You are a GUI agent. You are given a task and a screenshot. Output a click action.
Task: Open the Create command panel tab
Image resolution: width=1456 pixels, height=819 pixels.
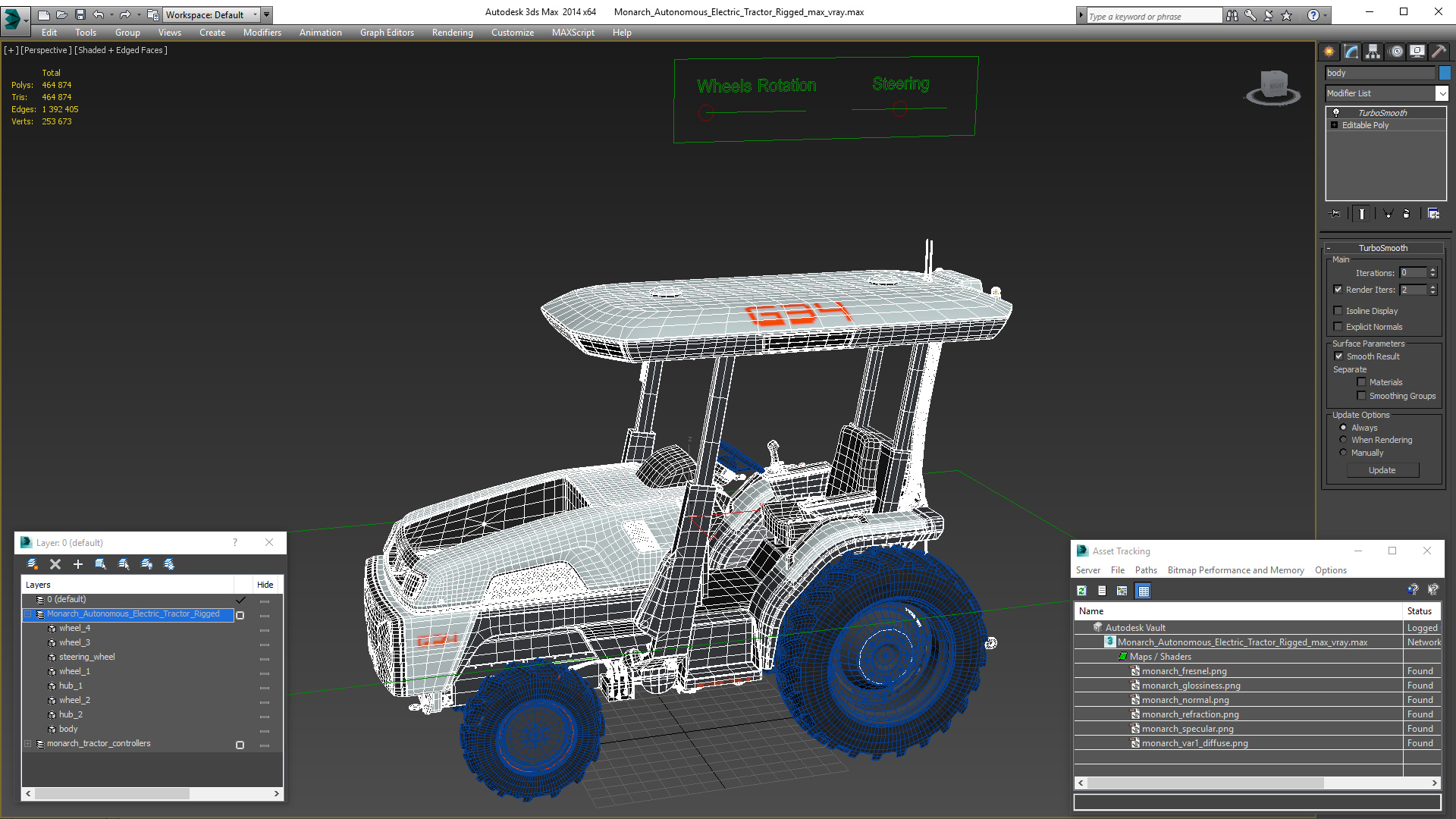(x=1329, y=52)
